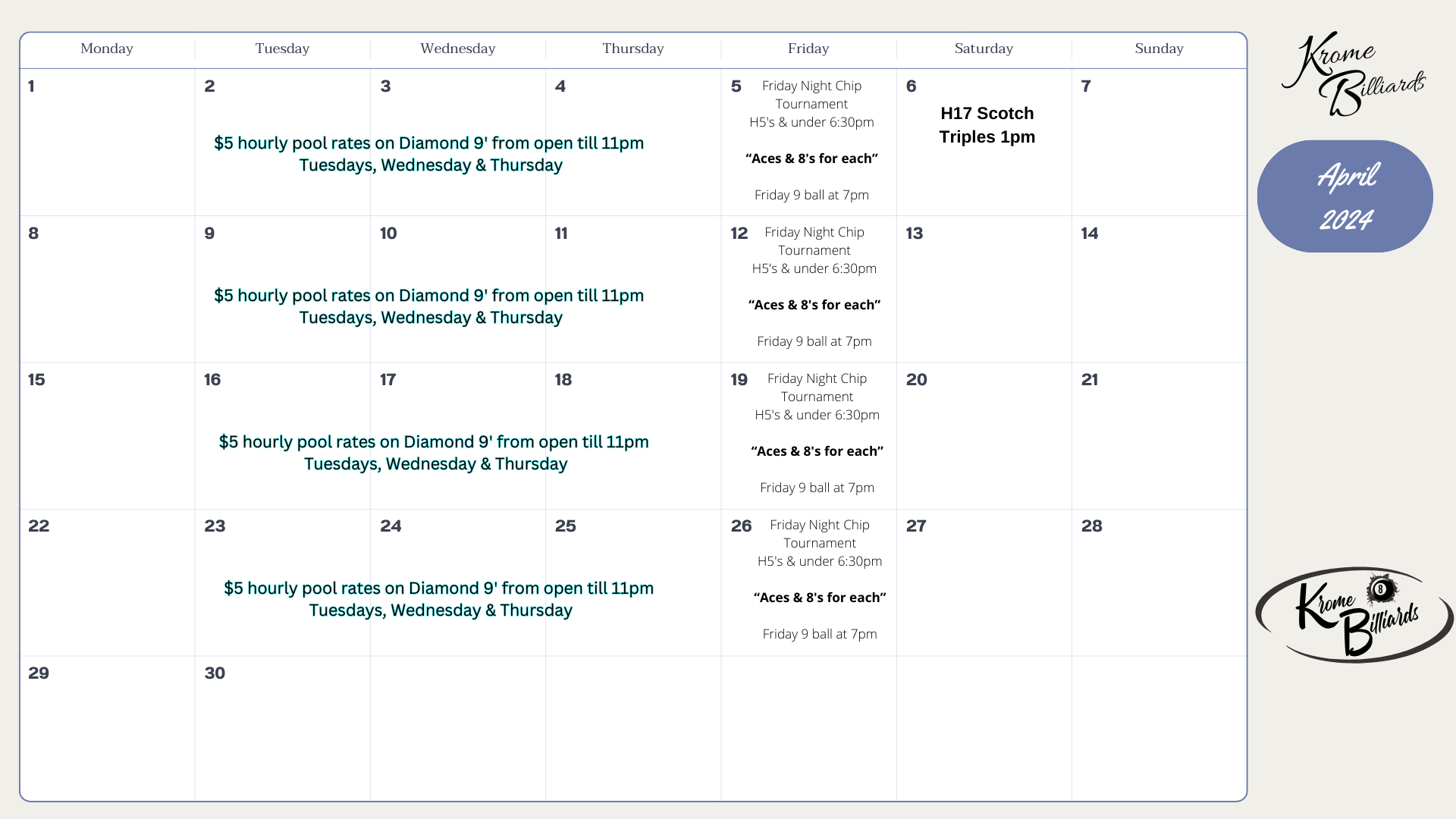1456x819 pixels.
Task: Click the Saturday column header
Action: tap(983, 49)
